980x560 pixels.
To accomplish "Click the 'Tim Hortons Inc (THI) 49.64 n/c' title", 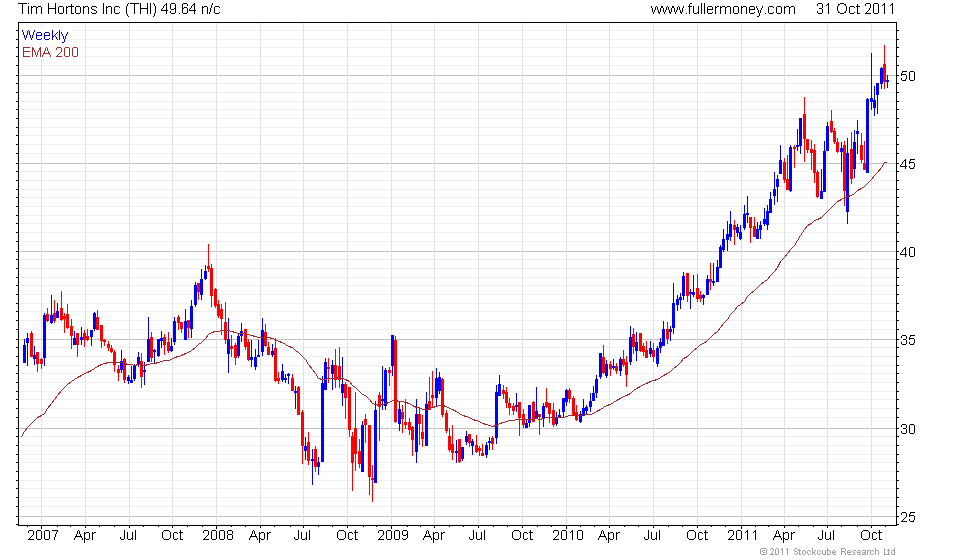I will (119, 9).
